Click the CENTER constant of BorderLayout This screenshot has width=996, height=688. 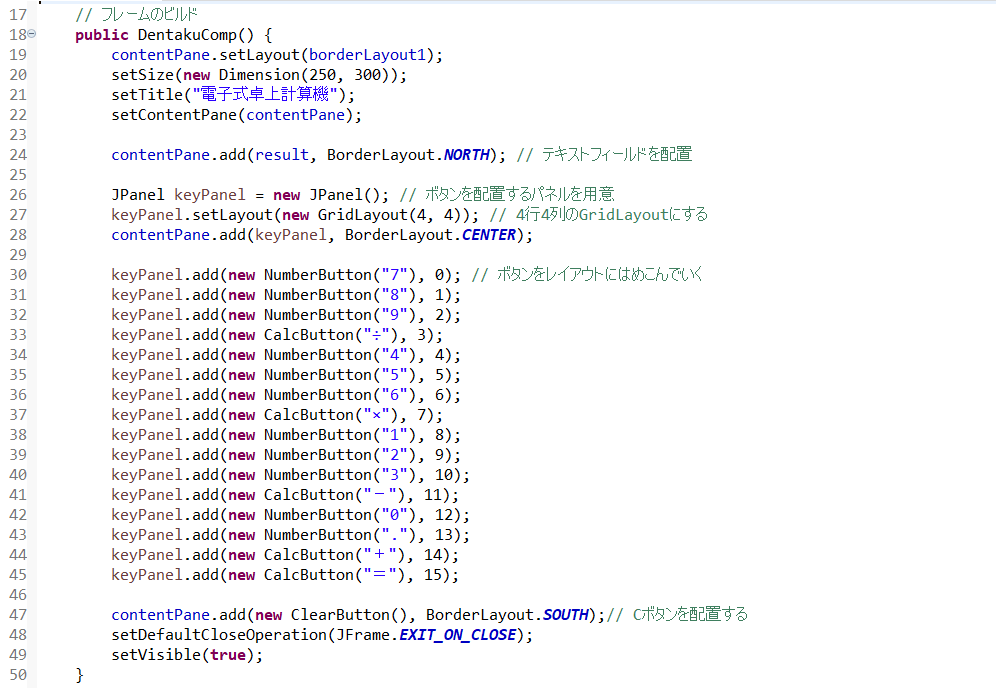tap(488, 235)
